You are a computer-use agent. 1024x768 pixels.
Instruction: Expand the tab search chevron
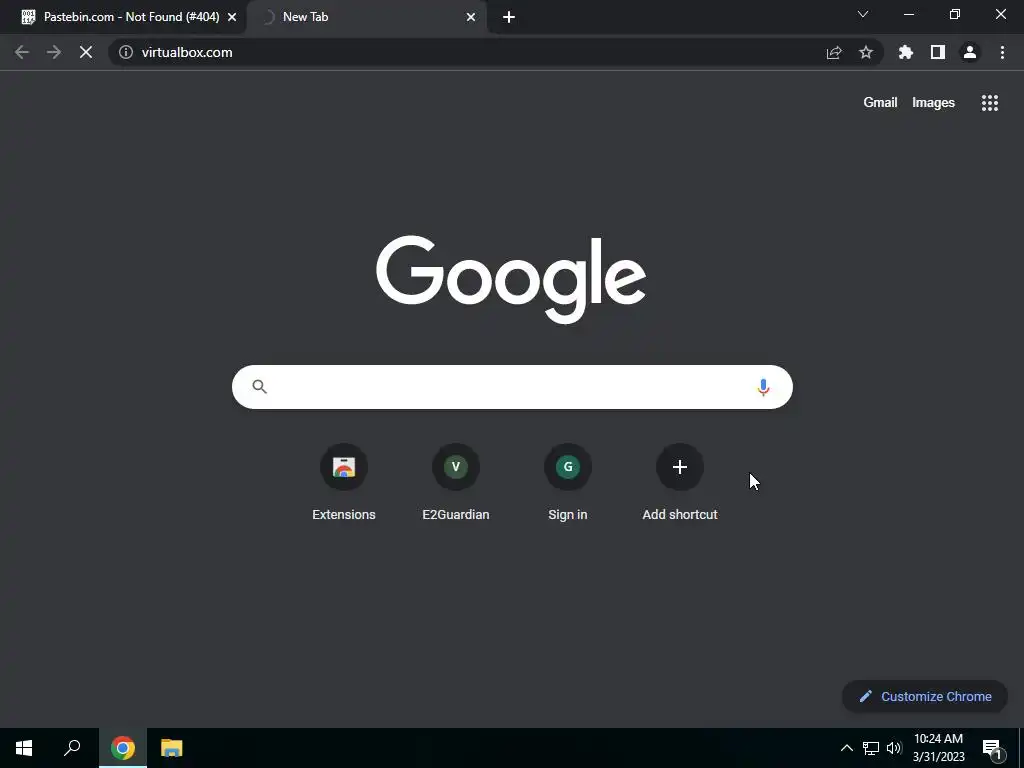click(x=863, y=14)
